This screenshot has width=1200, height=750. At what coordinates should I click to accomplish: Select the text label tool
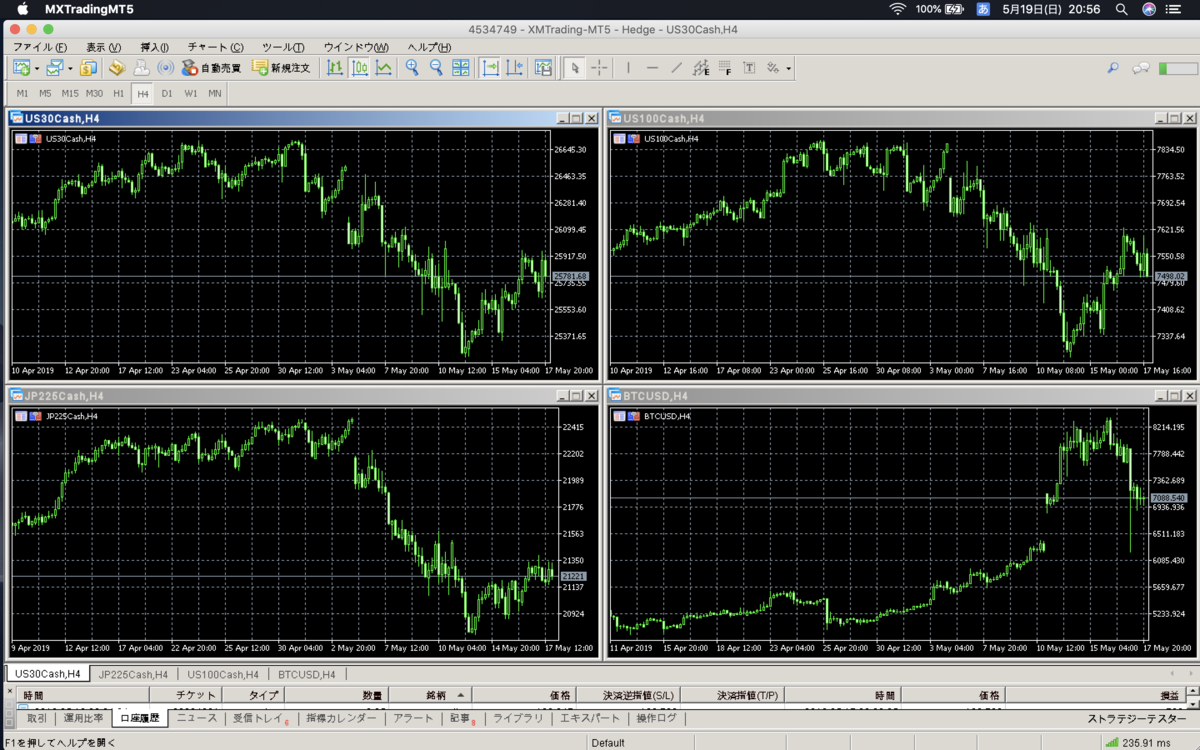[x=748, y=68]
